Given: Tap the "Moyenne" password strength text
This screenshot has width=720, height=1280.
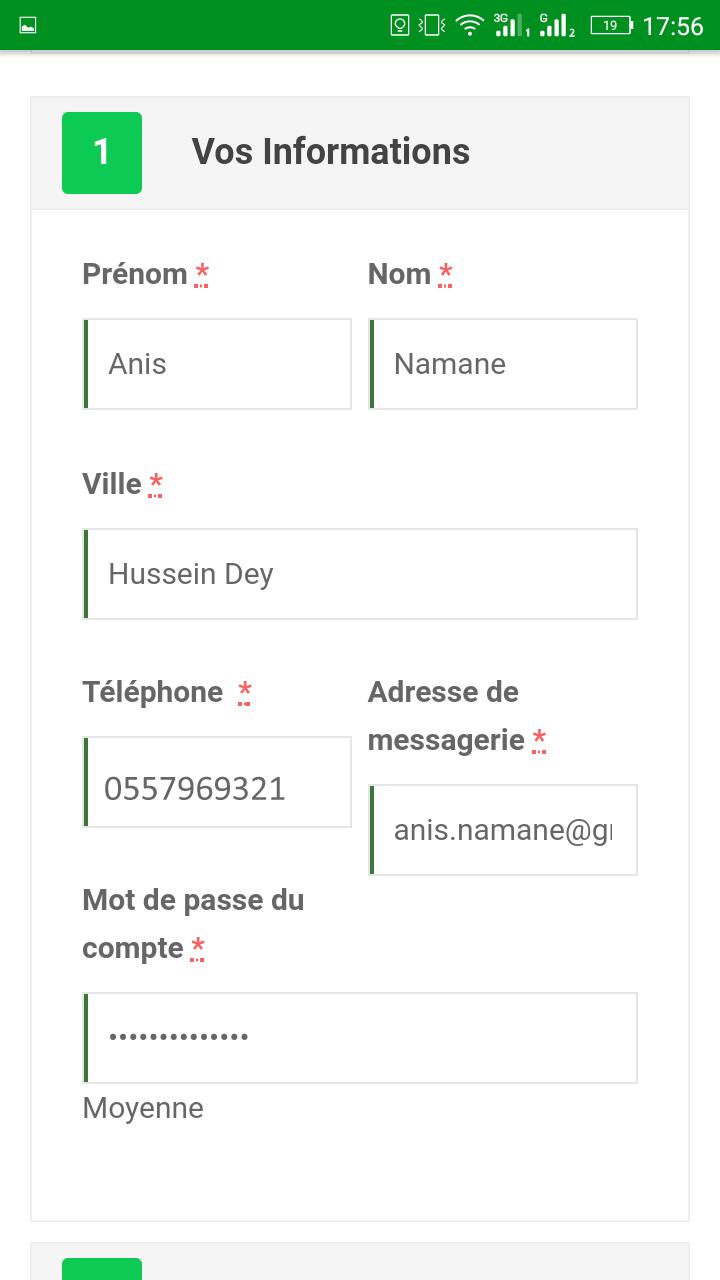Looking at the screenshot, I should coord(143,1108).
